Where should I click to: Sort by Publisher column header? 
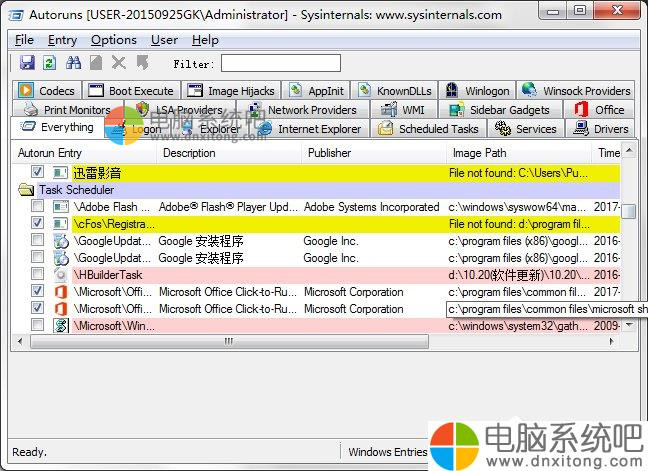(x=374, y=153)
